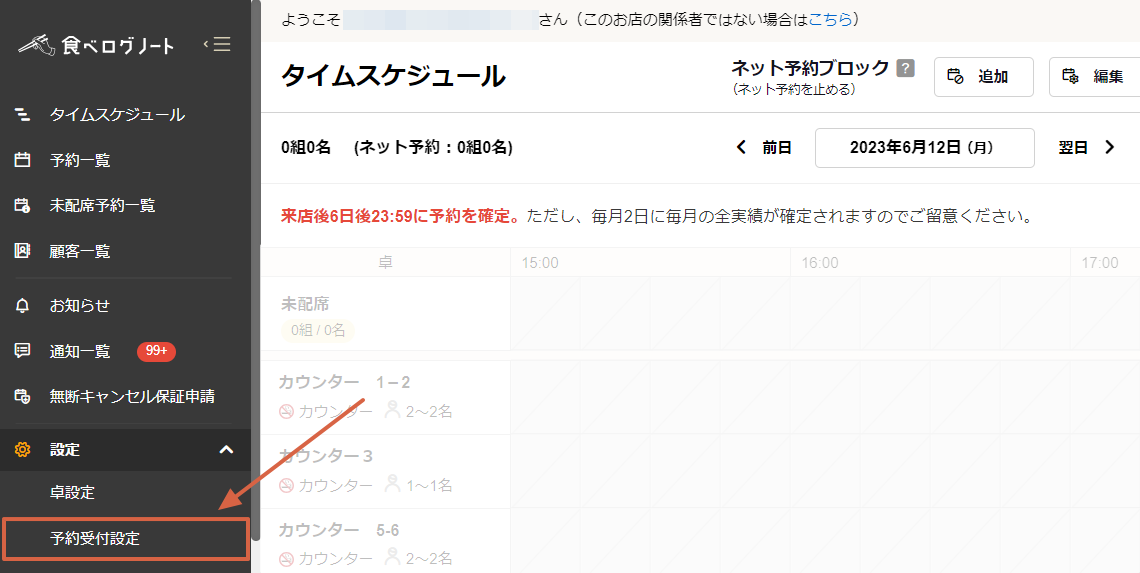Click the 15:00 time column header

[x=540, y=263]
